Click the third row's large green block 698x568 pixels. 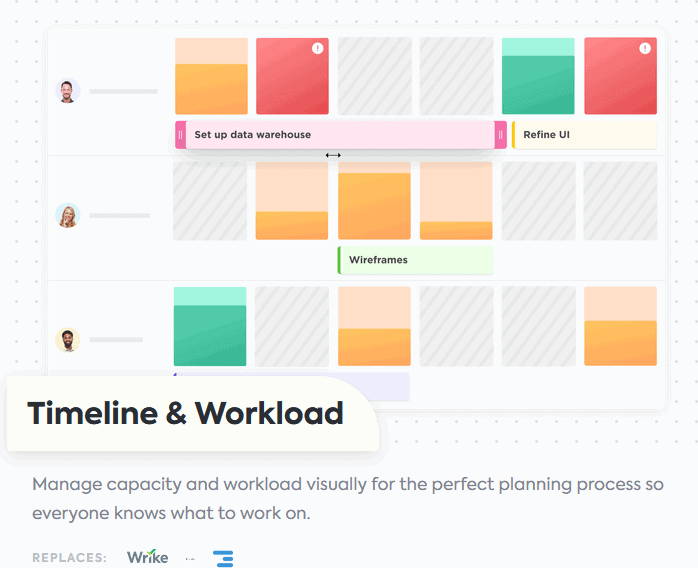pos(210,326)
